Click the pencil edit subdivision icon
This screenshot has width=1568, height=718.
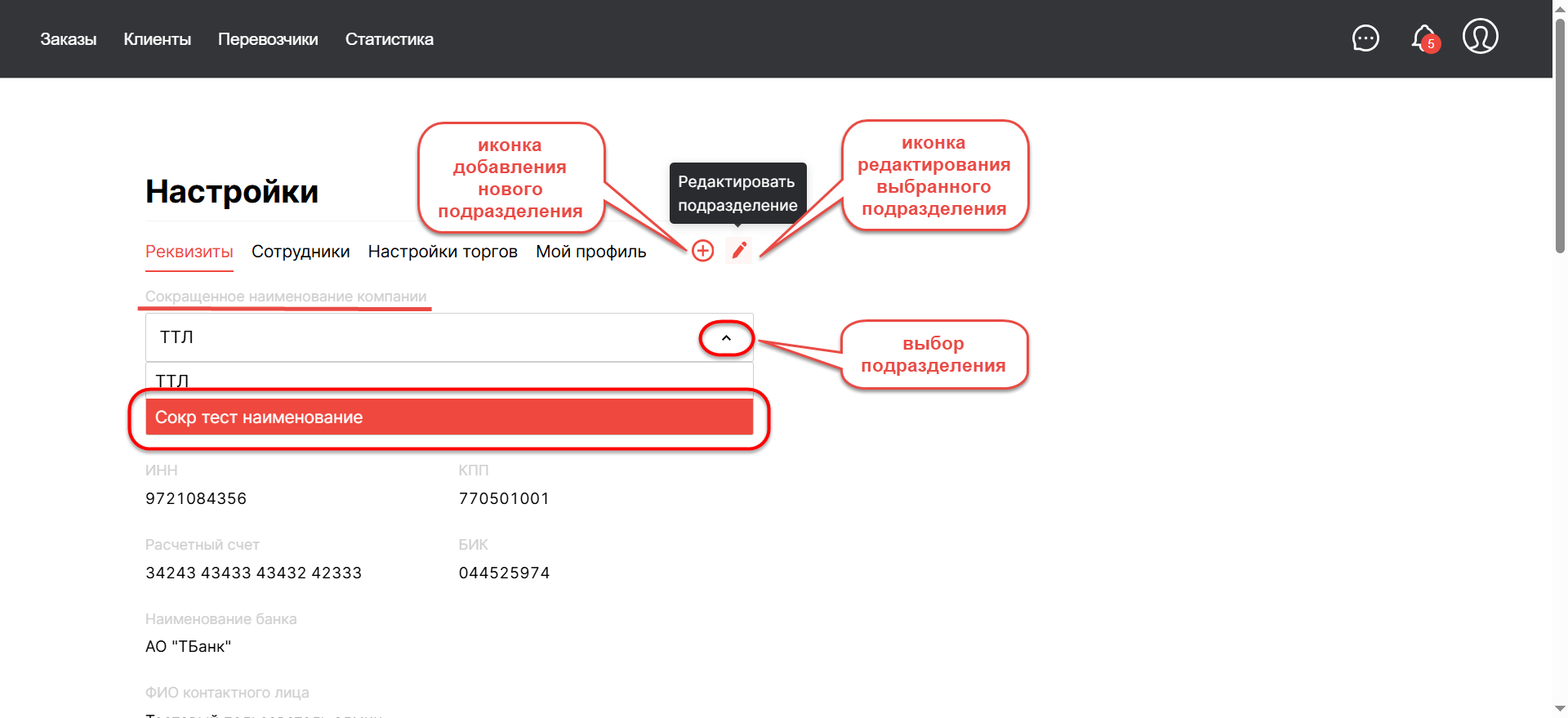click(739, 251)
